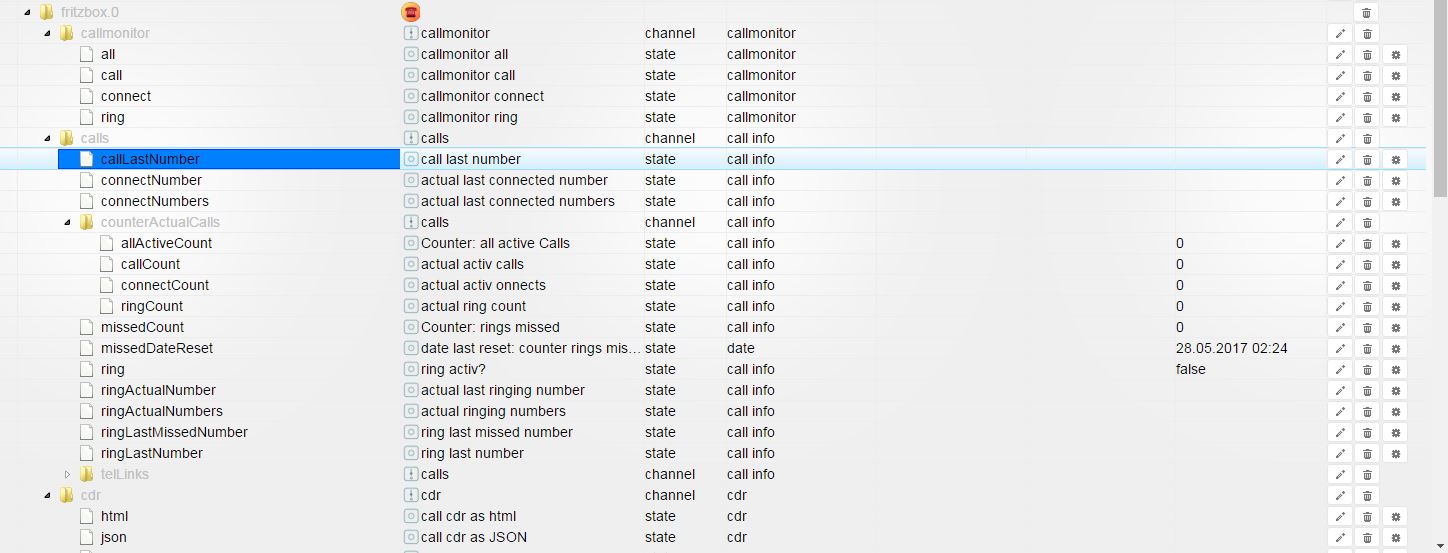The width and height of the screenshot is (1448, 553).
Task: Edit the counterActualCalls channel
Action: coord(1340,222)
